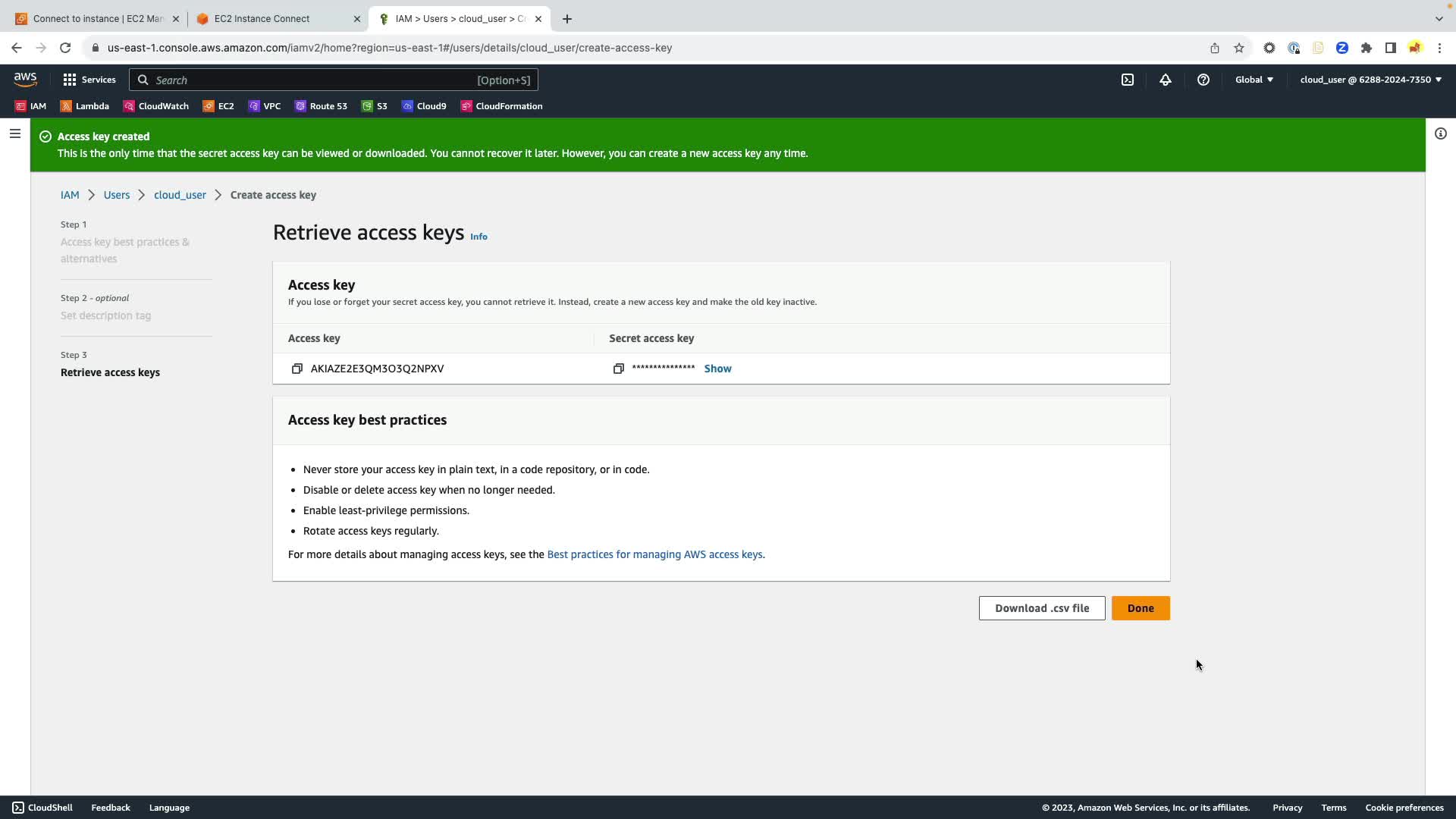The height and width of the screenshot is (819, 1456).
Task: Open the CloudShell icon in top bar
Action: coord(1127,80)
